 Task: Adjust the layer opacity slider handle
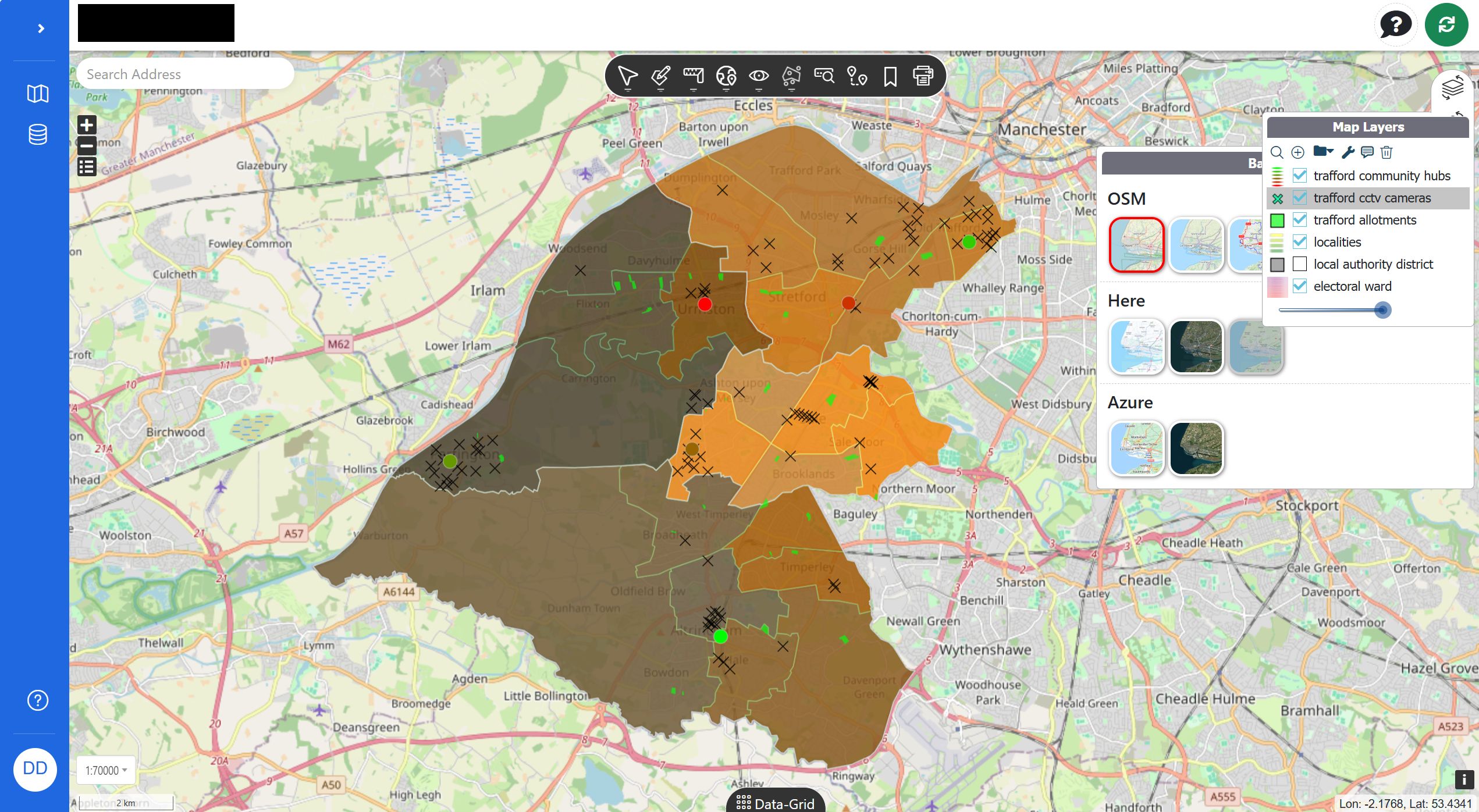[1382, 310]
